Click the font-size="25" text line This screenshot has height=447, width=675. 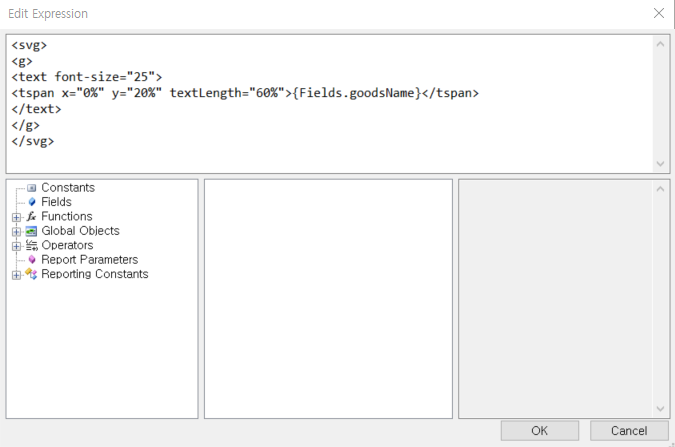tap(87, 77)
